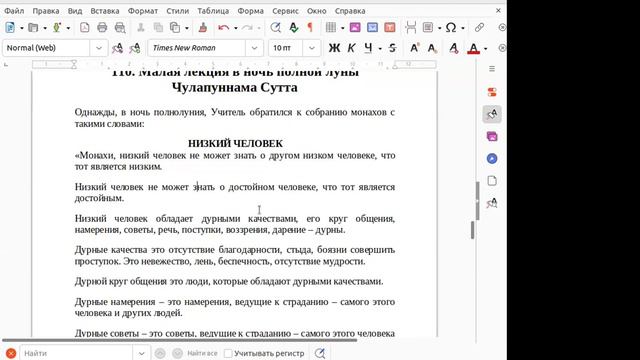The image size is (640, 360).
Task: Close the find toolbar
Action: [x=11, y=353]
